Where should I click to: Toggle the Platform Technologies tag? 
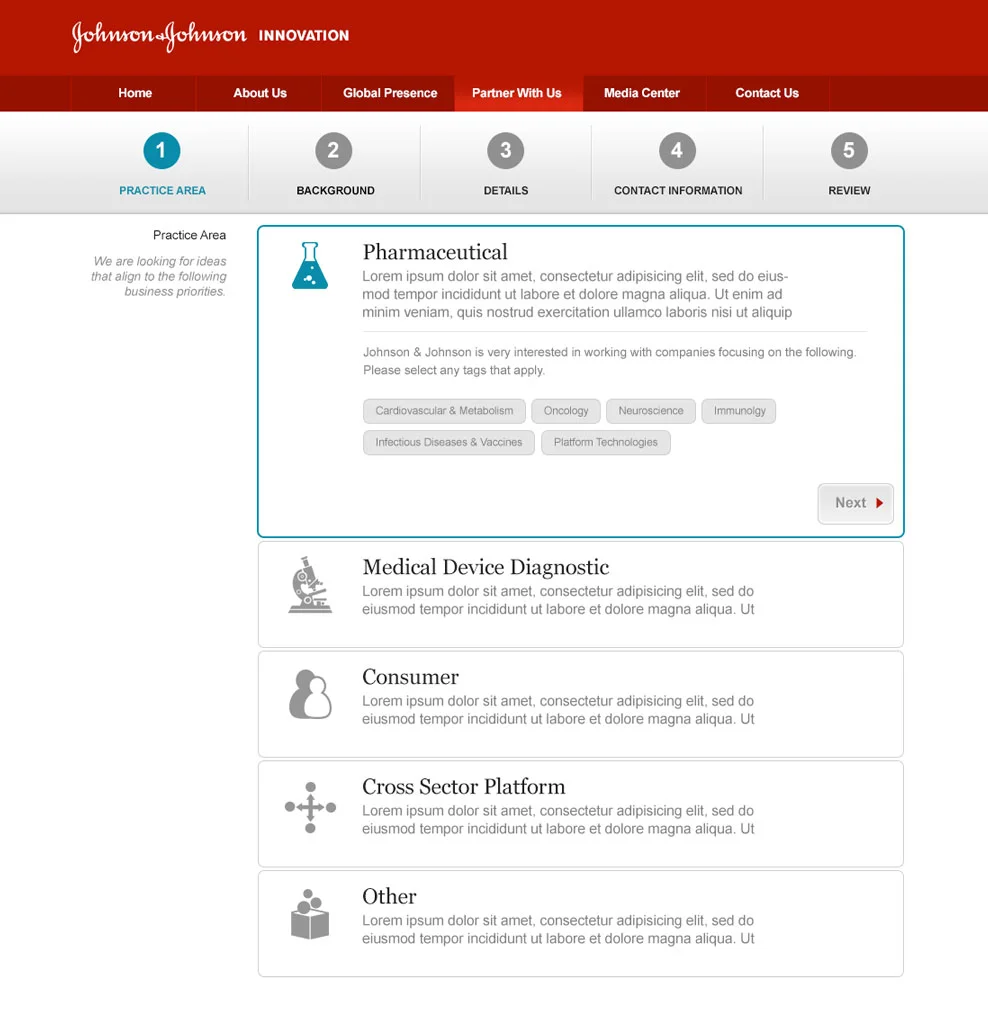(606, 443)
